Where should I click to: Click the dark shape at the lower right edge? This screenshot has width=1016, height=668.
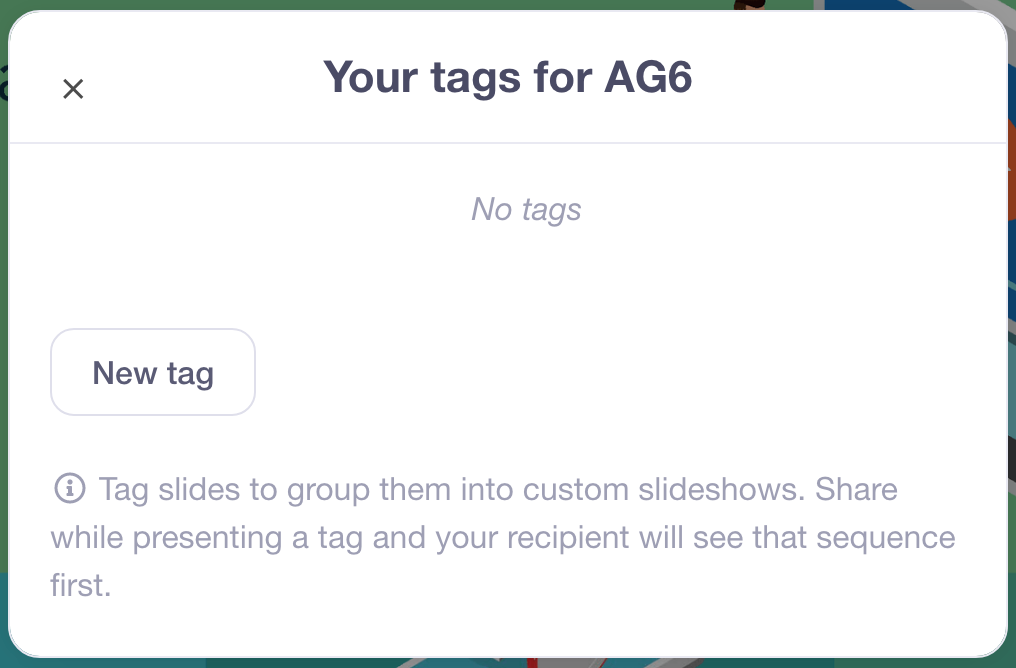(1011, 458)
